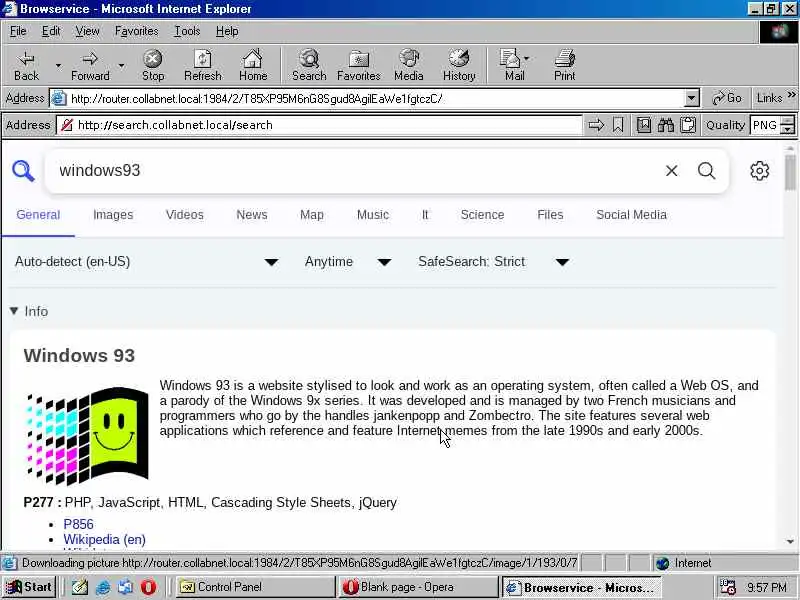Image resolution: width=800 pixels, height=600 pixels.
Task: Switch to the Videos tab
Action: tap(184, 215)
